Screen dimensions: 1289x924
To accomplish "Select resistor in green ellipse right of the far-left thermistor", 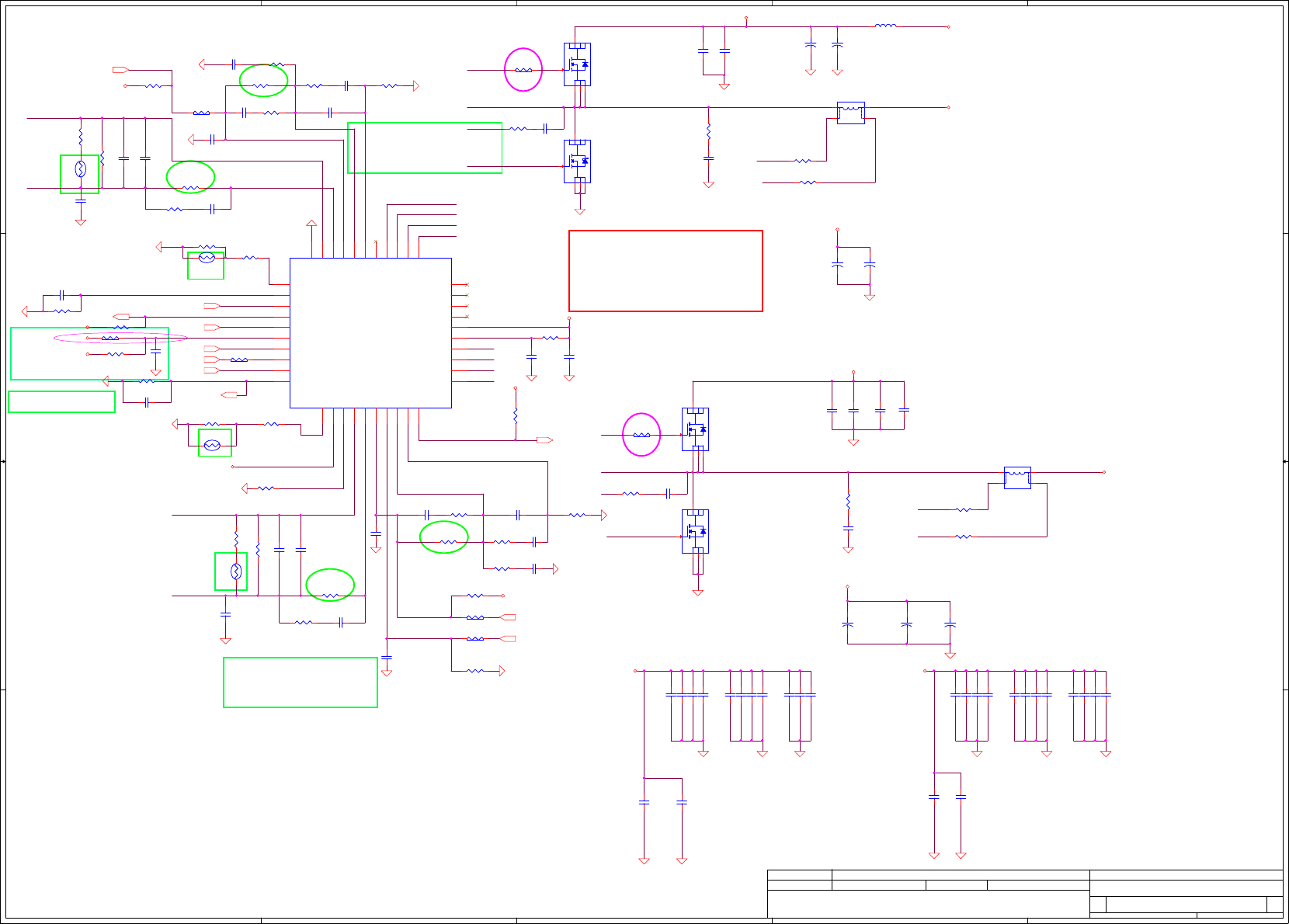I will point(190,188).
